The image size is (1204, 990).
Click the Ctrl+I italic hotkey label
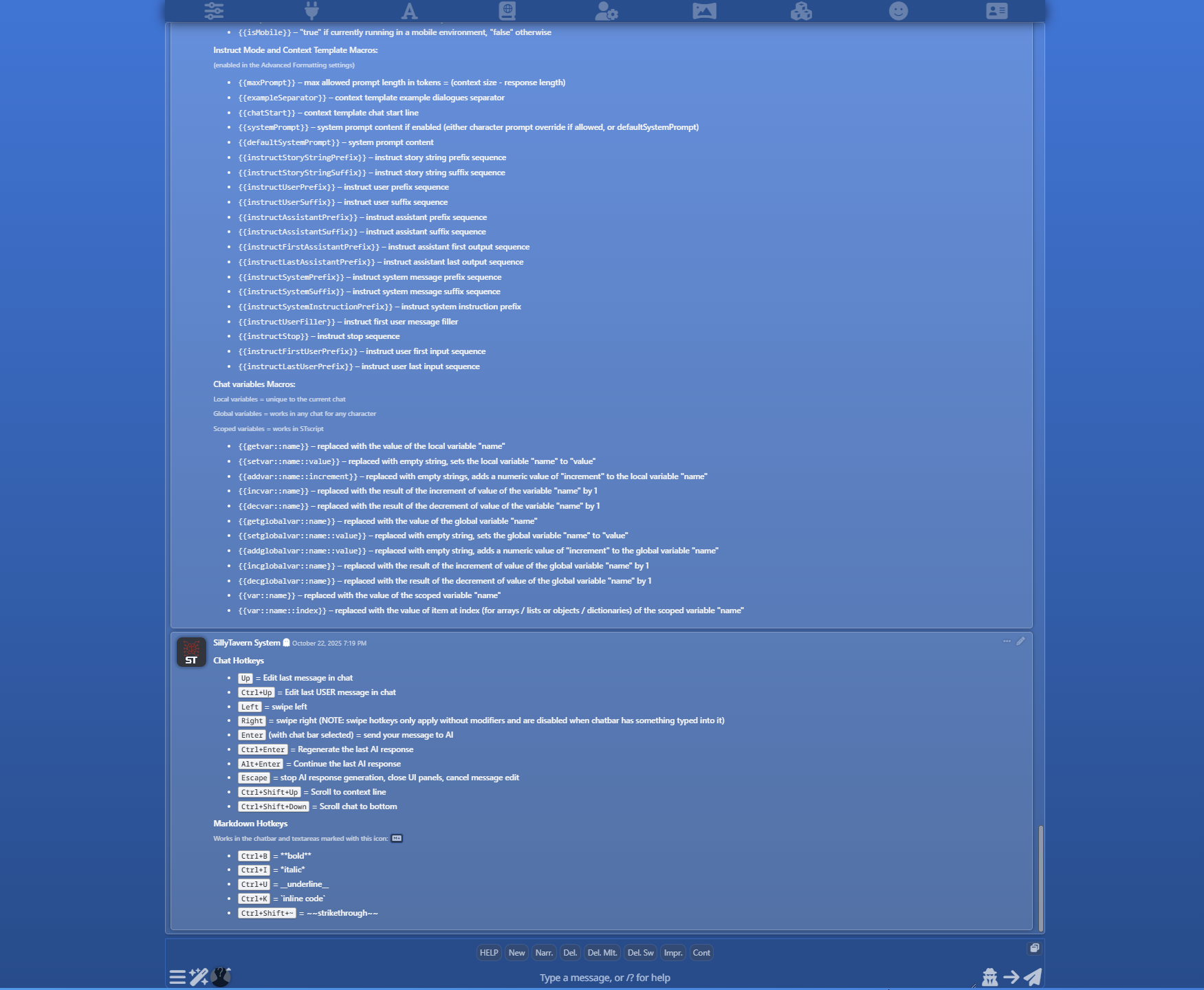coord(254,870)
